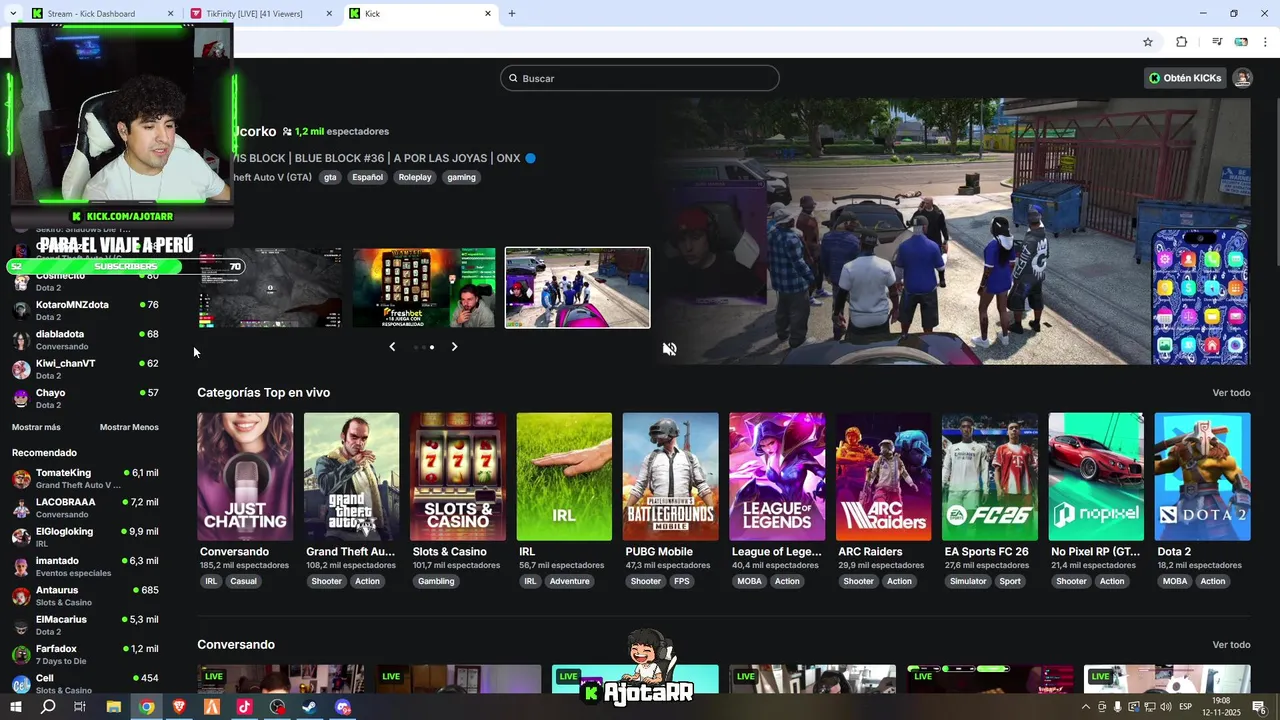Image resolution: width=1280 pixels, height=720 pixels.
Task: Collapse followed list with Mostrar Menos
Action: click(x=129, y=427)
